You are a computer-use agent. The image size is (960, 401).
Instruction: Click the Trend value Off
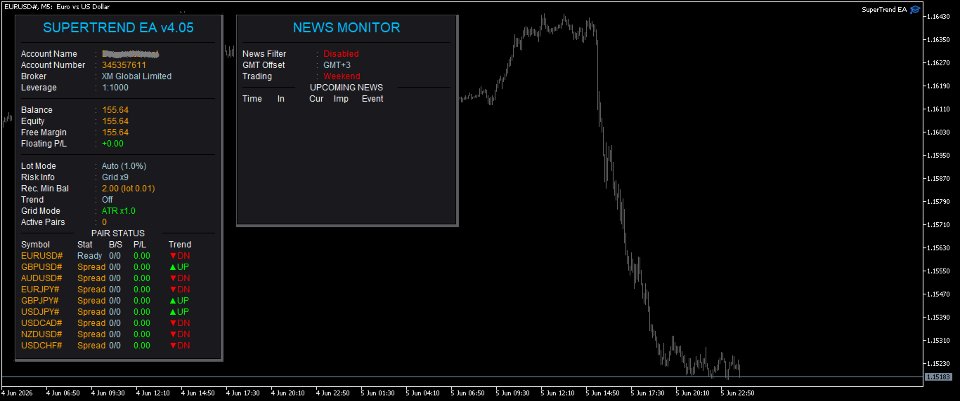point(107,200)
